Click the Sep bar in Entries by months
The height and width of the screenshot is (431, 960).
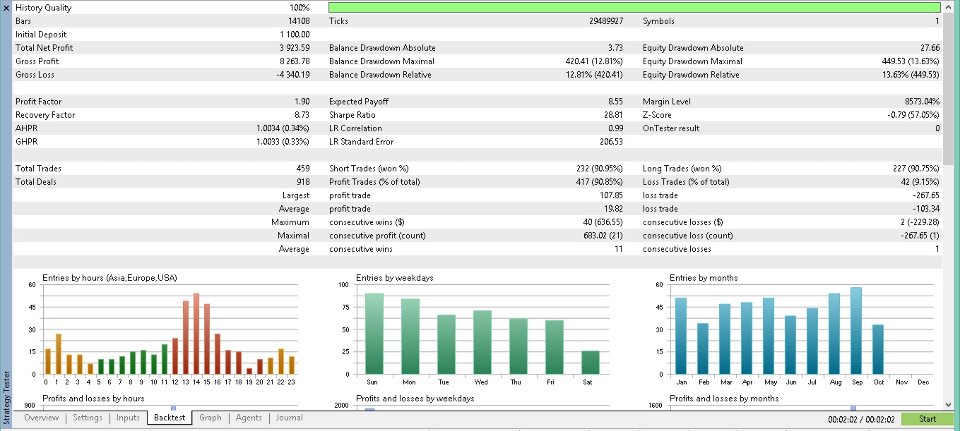[856, 331]
